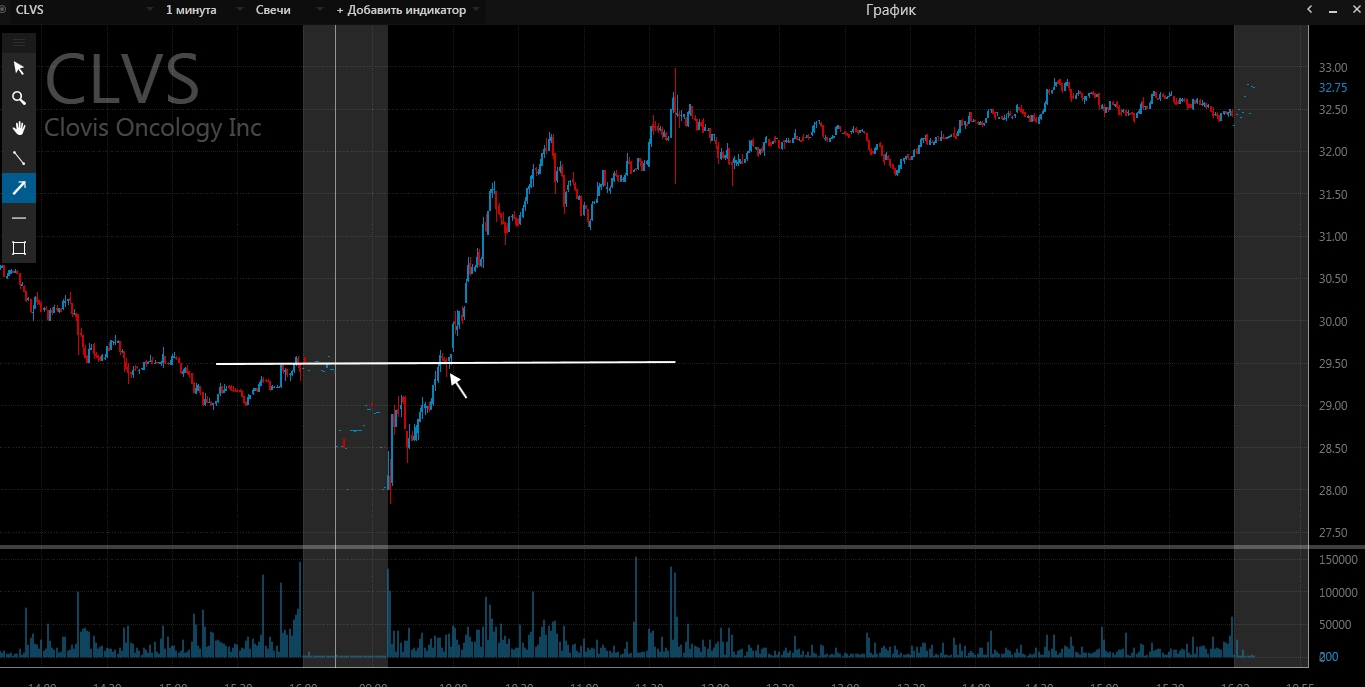Viewport: 1365px width, 687px height.
Task: Click the blue 32.75 current price label
Action: (x=1333, y=87)
